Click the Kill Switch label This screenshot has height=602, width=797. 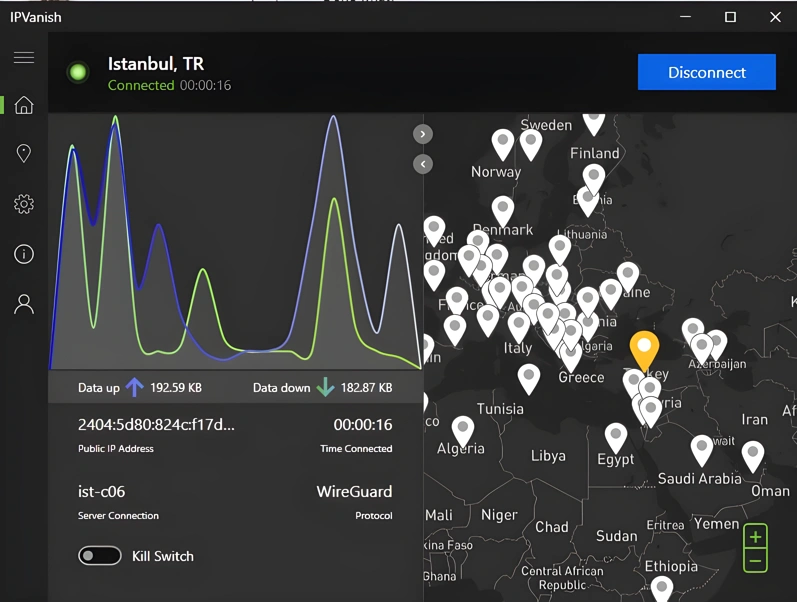click(163, 556)
